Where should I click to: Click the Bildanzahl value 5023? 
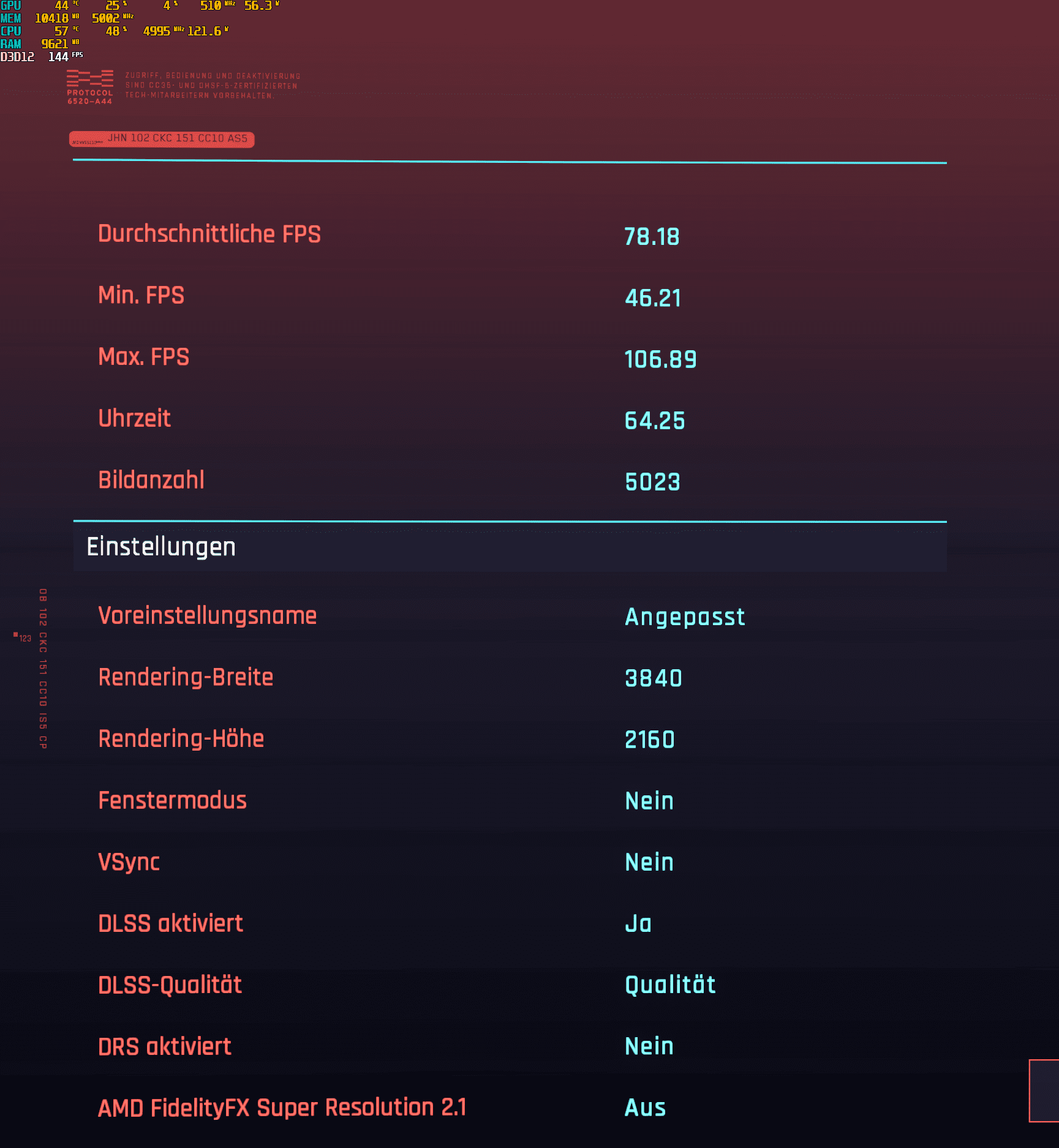click(652, 482)
